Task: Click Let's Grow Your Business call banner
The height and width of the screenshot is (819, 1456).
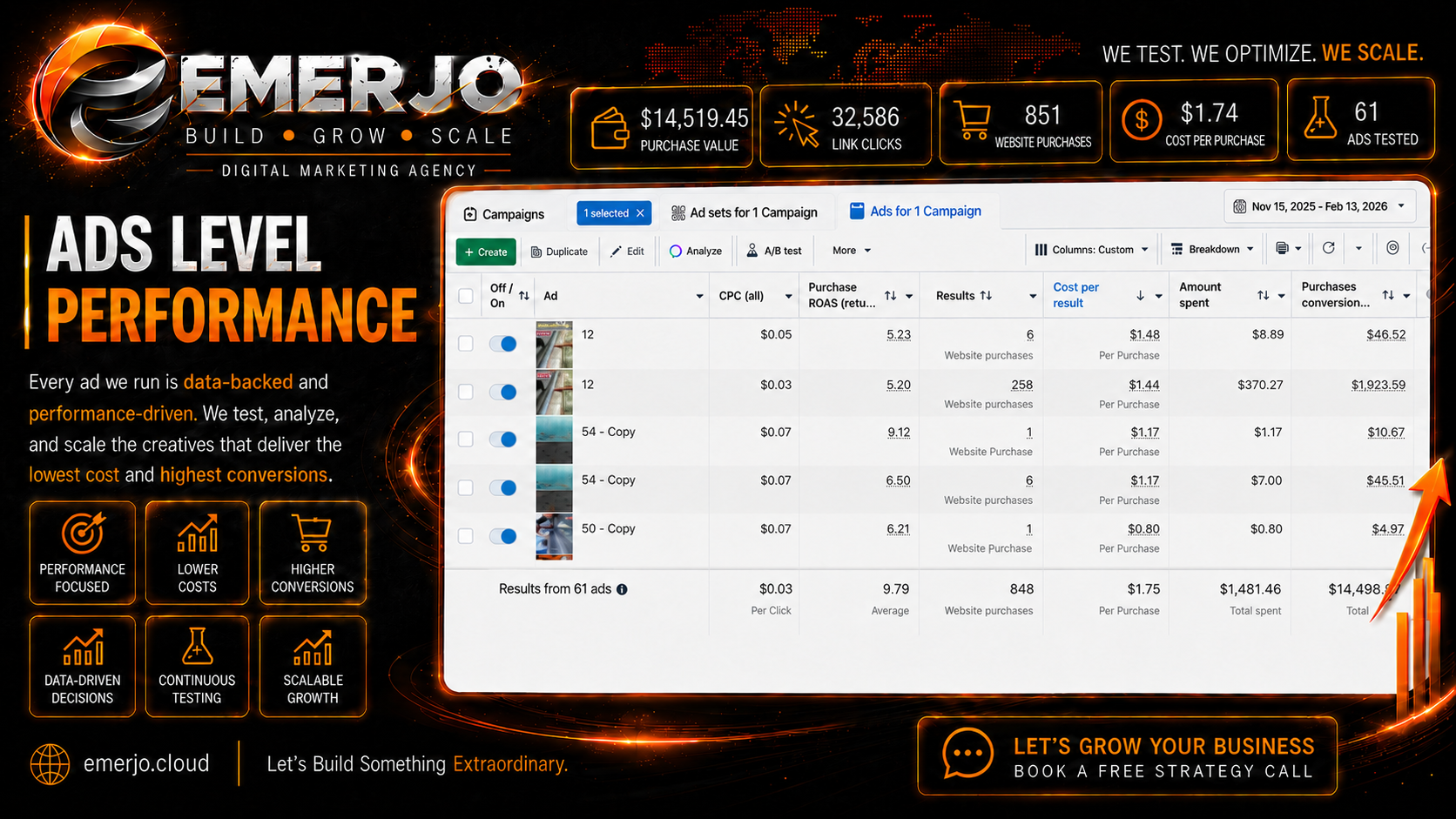Action: tap(1128, 755)
